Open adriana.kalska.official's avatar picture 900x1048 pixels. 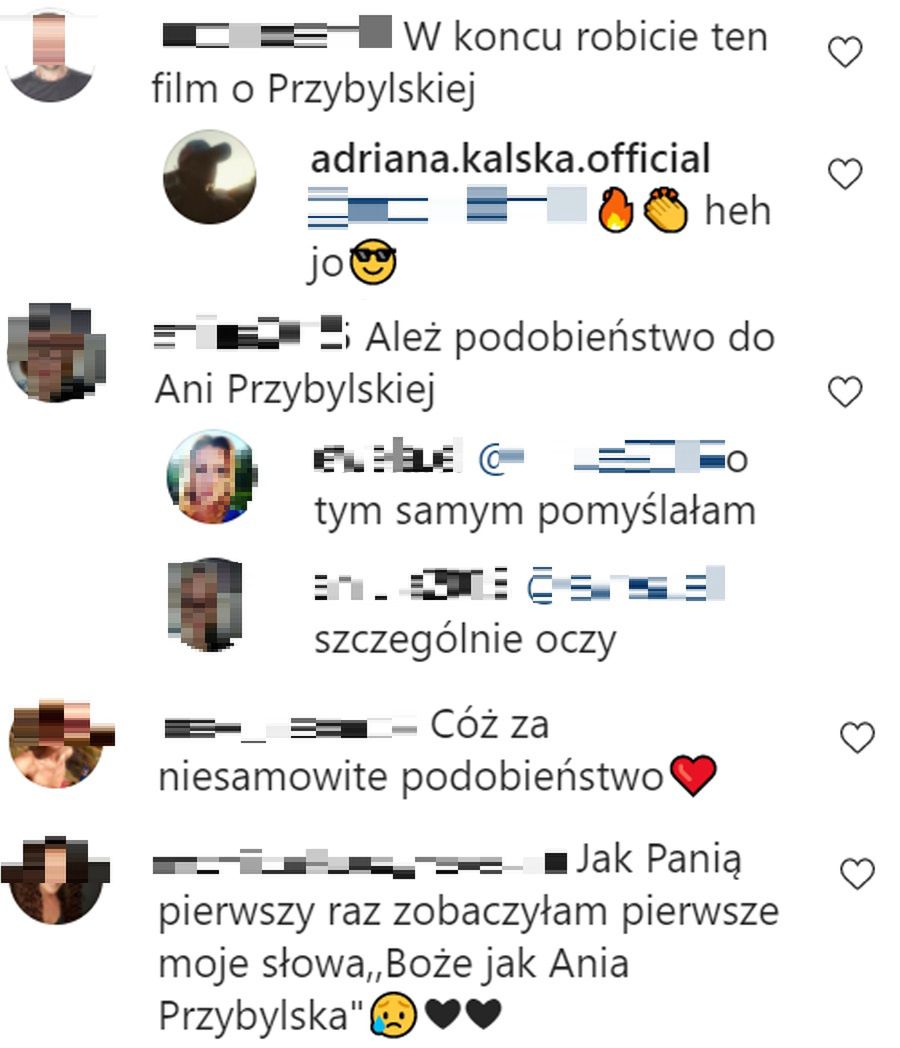click(210, 176)
